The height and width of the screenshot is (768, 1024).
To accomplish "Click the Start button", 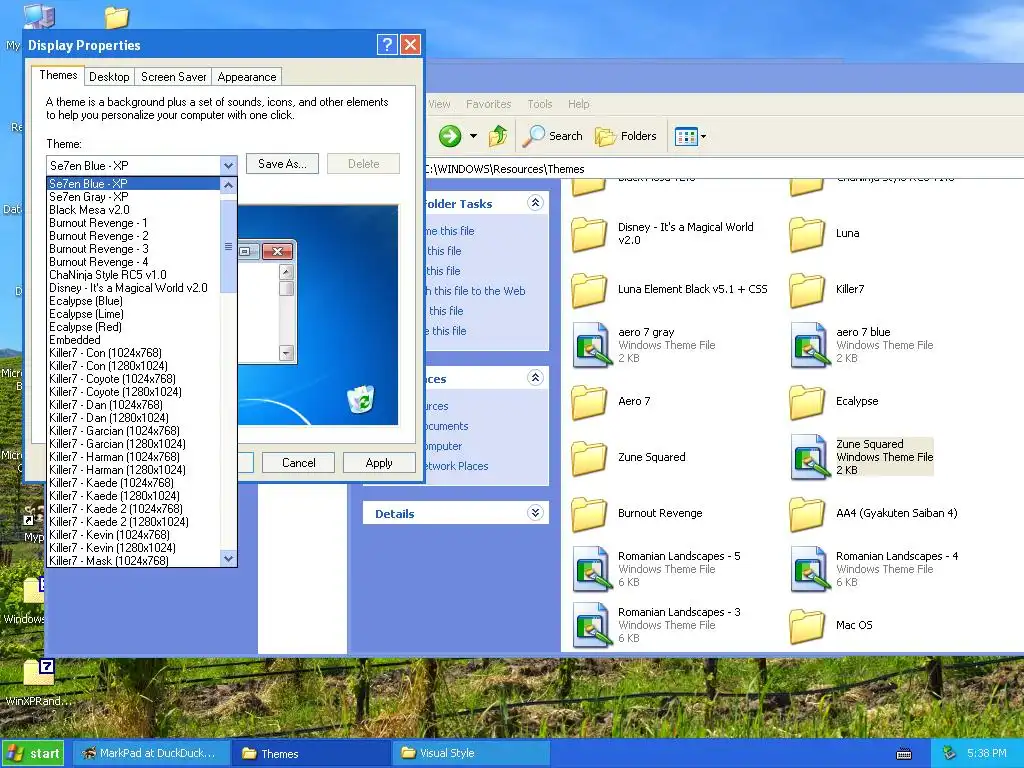I will [34, 754].
